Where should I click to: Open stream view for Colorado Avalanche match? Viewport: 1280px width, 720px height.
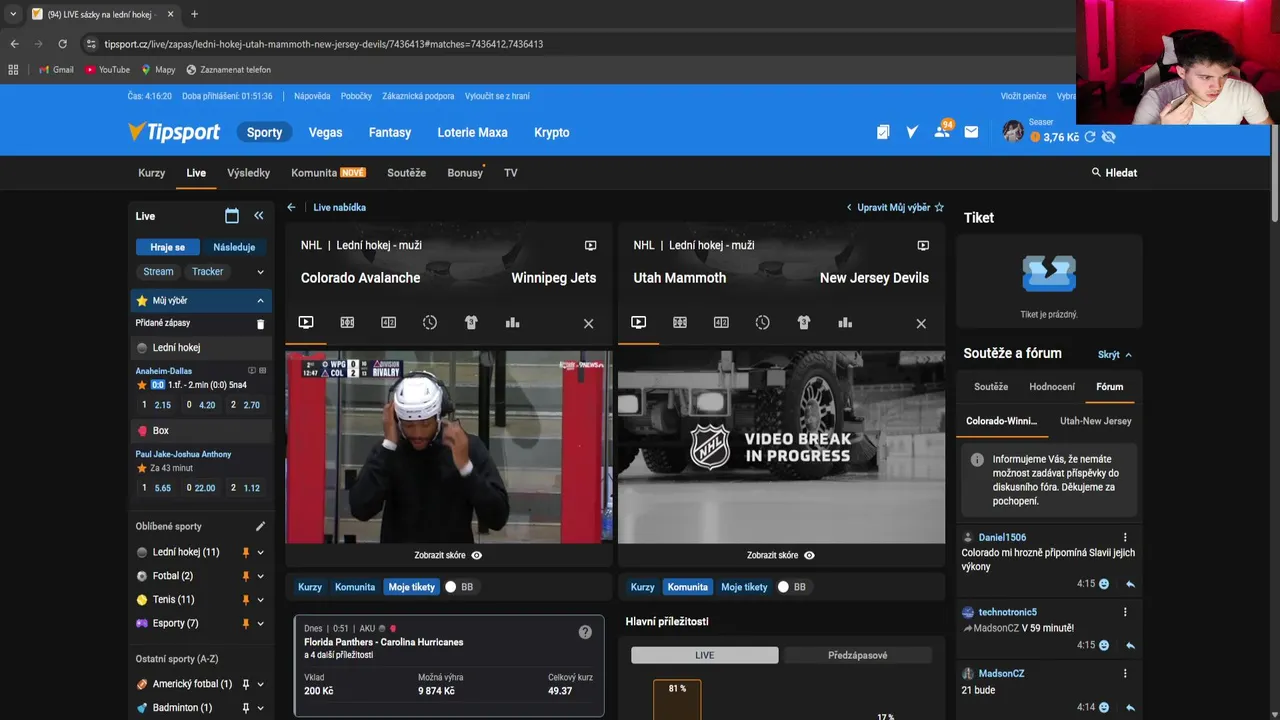coord(306,323)
